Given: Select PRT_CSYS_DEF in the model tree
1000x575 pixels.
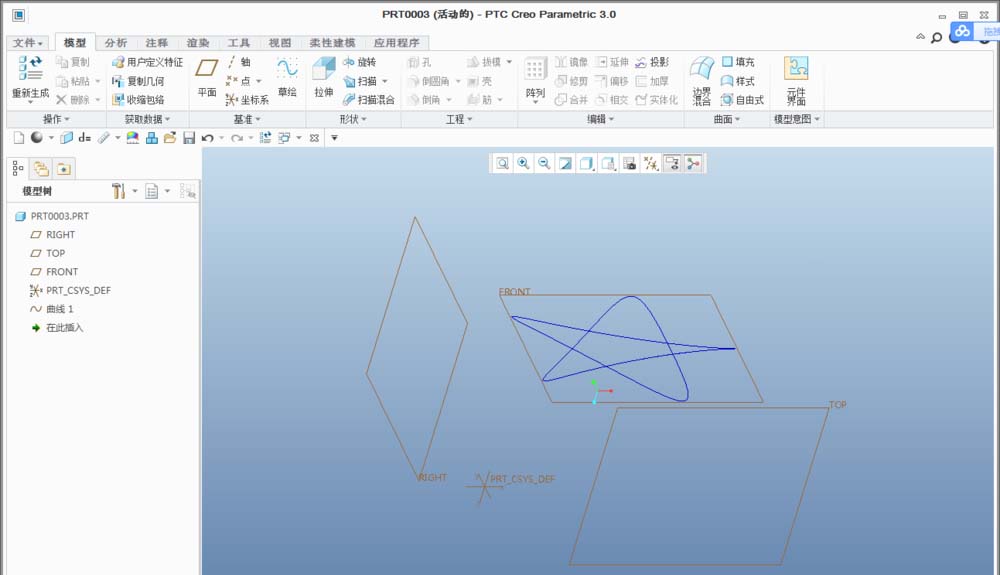Looking at the screenshot, I should 70,291.
